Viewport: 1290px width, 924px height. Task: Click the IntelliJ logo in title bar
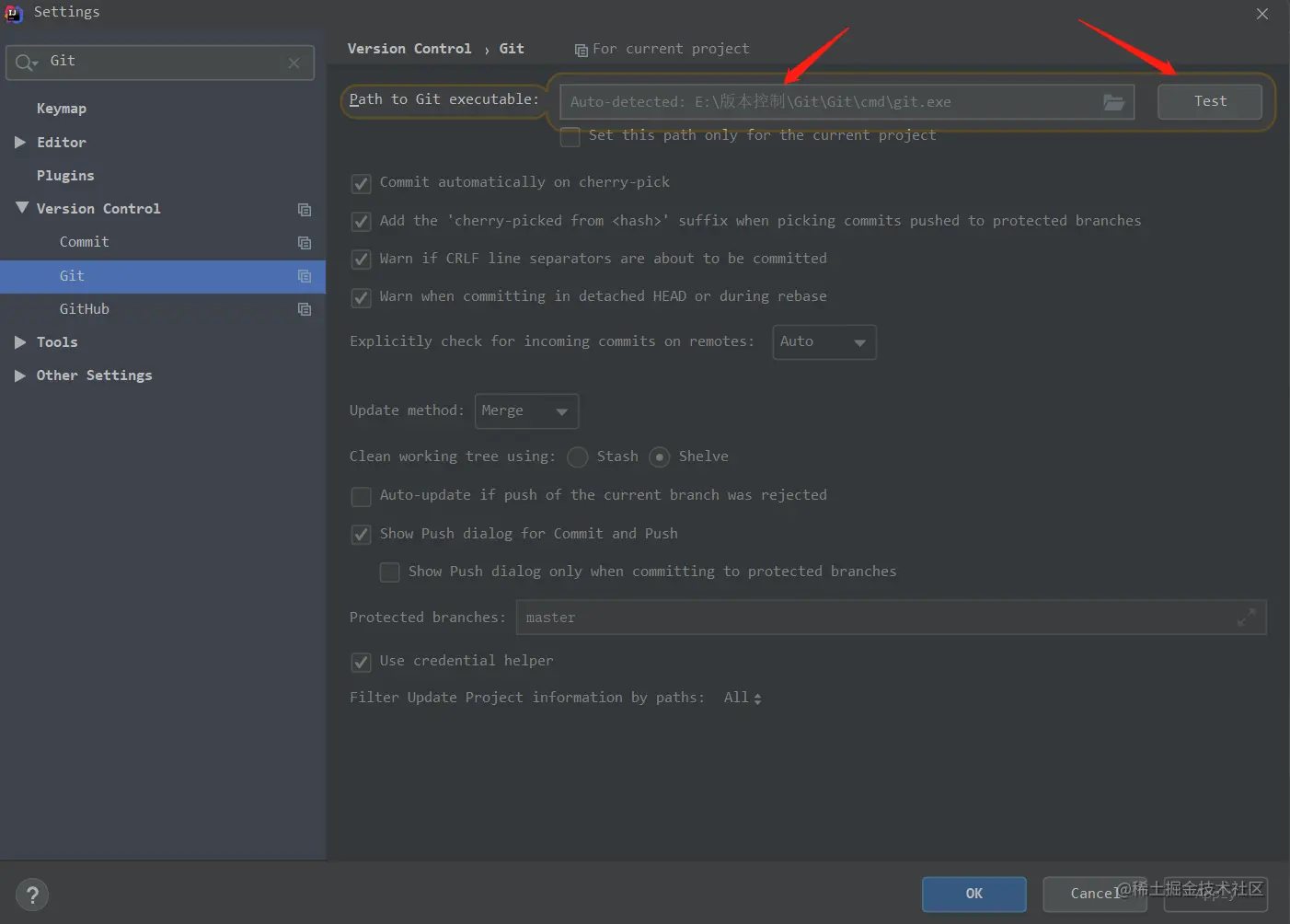[14, 13]
